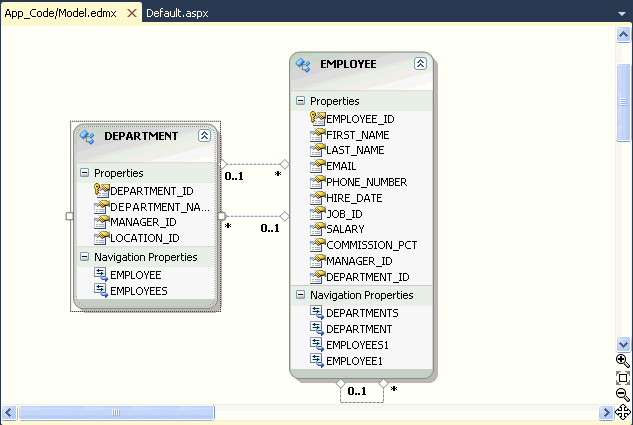The image size is (633, 425).
Task: Collapse Navigation Properties section in EMPLOYEE
Action: point(300,296)
